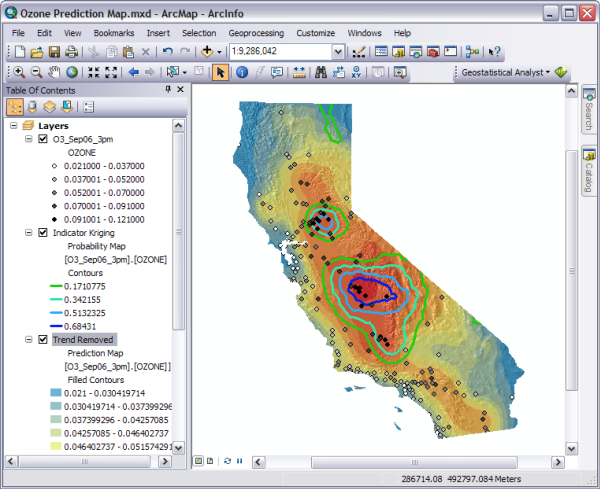Open the Catalog side tab

coord(587,172)
